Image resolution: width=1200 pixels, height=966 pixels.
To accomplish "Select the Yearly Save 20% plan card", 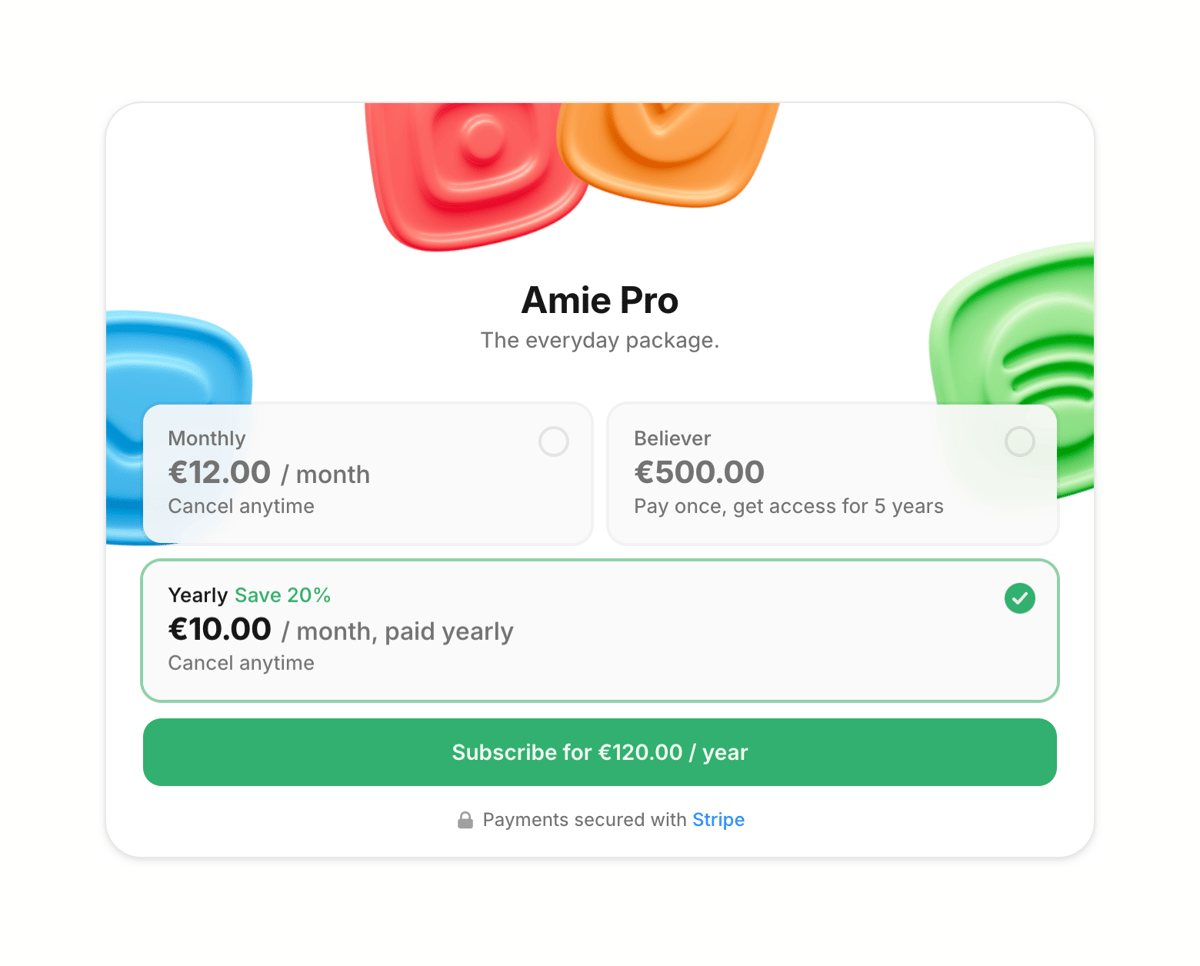I will (600, 630).
